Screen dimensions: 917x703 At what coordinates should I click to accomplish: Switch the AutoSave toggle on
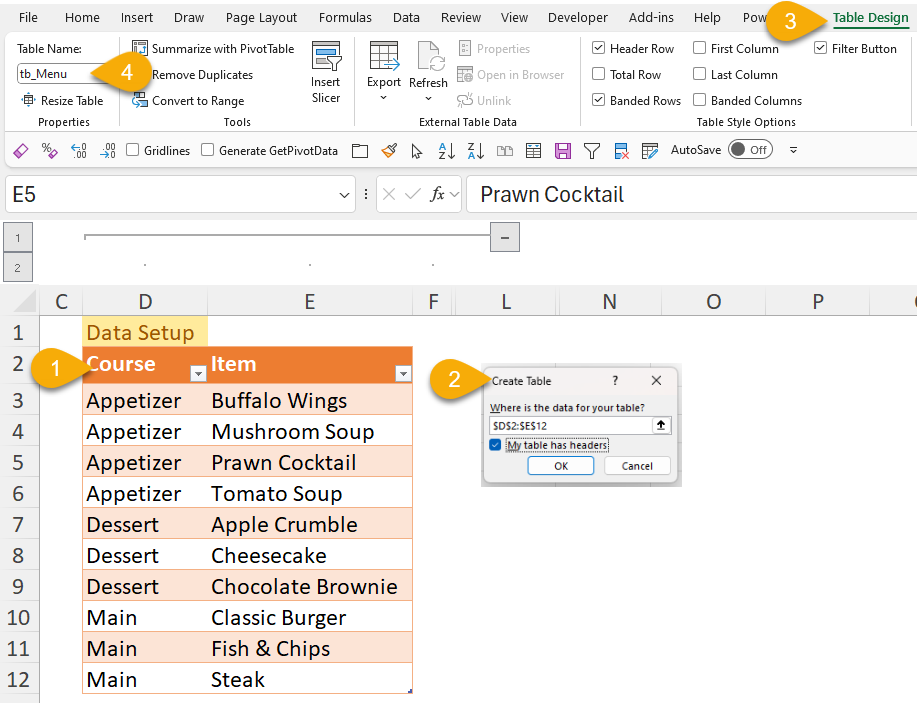(x=749, y=150)
